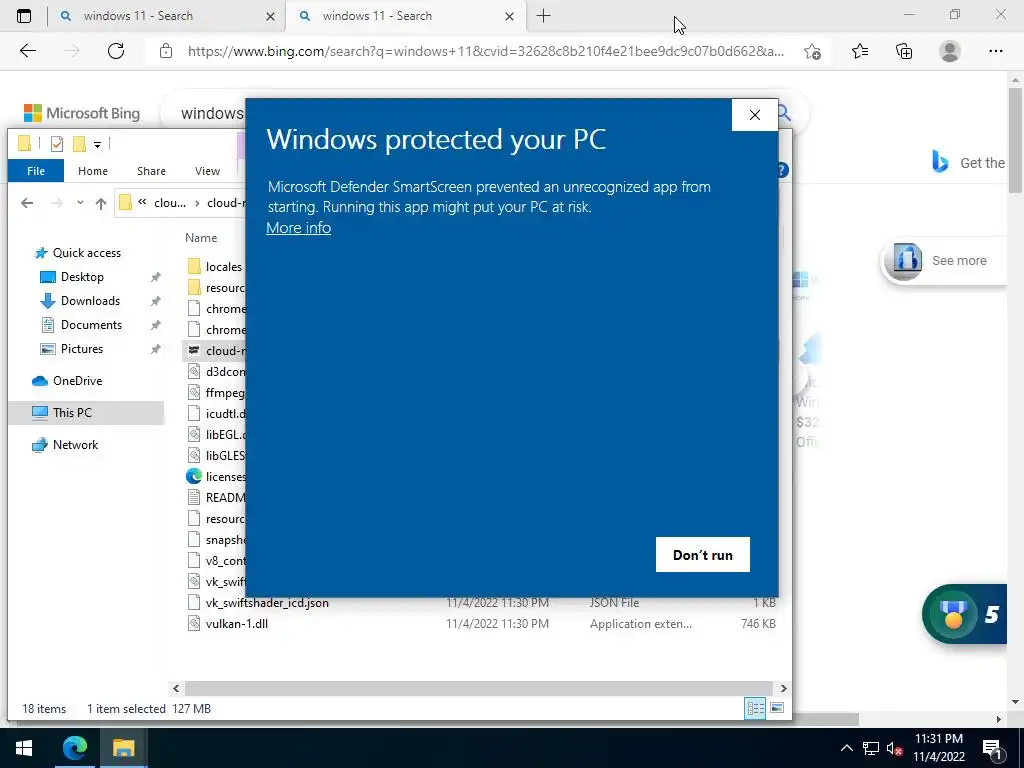Open the Share ribbon tab in File Explorer
Viewport: 1024px width, 768px height.
point(151,171)
